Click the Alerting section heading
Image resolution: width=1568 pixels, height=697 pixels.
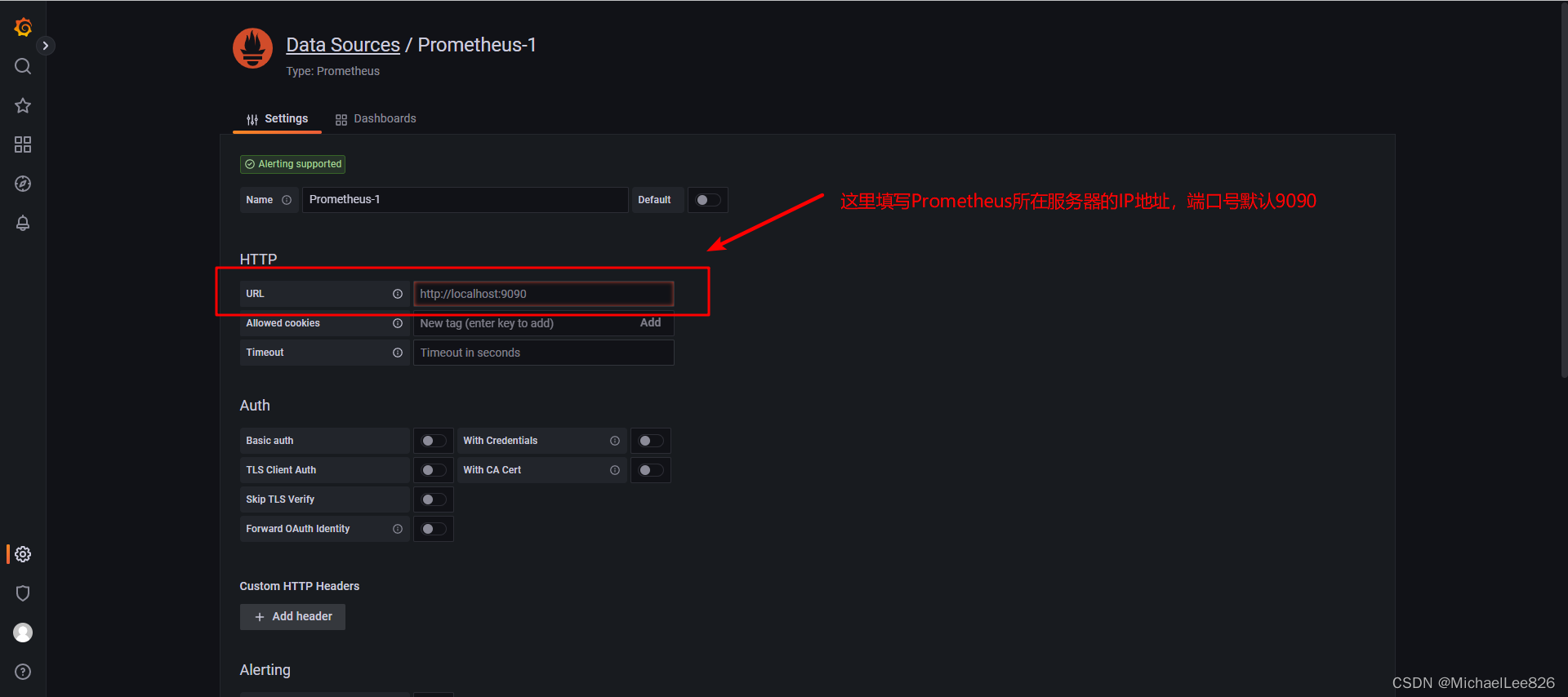265,670
